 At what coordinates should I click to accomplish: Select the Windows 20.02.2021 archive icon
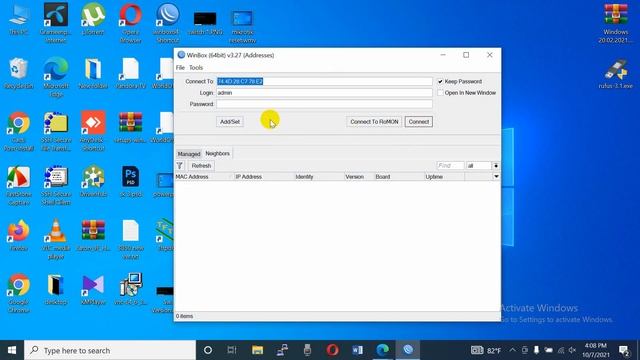point(616,22)
